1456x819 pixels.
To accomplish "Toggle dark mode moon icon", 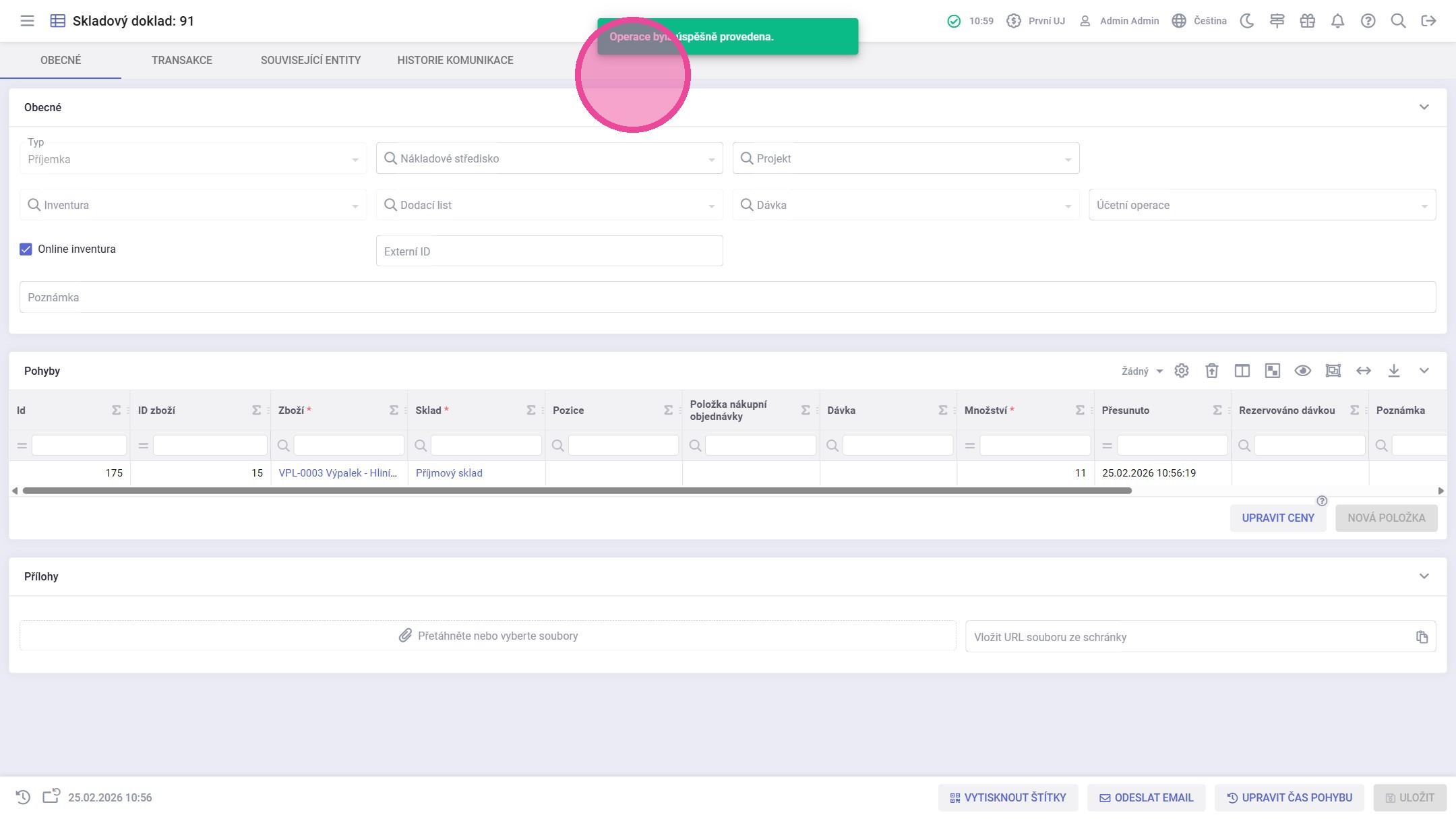I will (x=1247, y=21).
